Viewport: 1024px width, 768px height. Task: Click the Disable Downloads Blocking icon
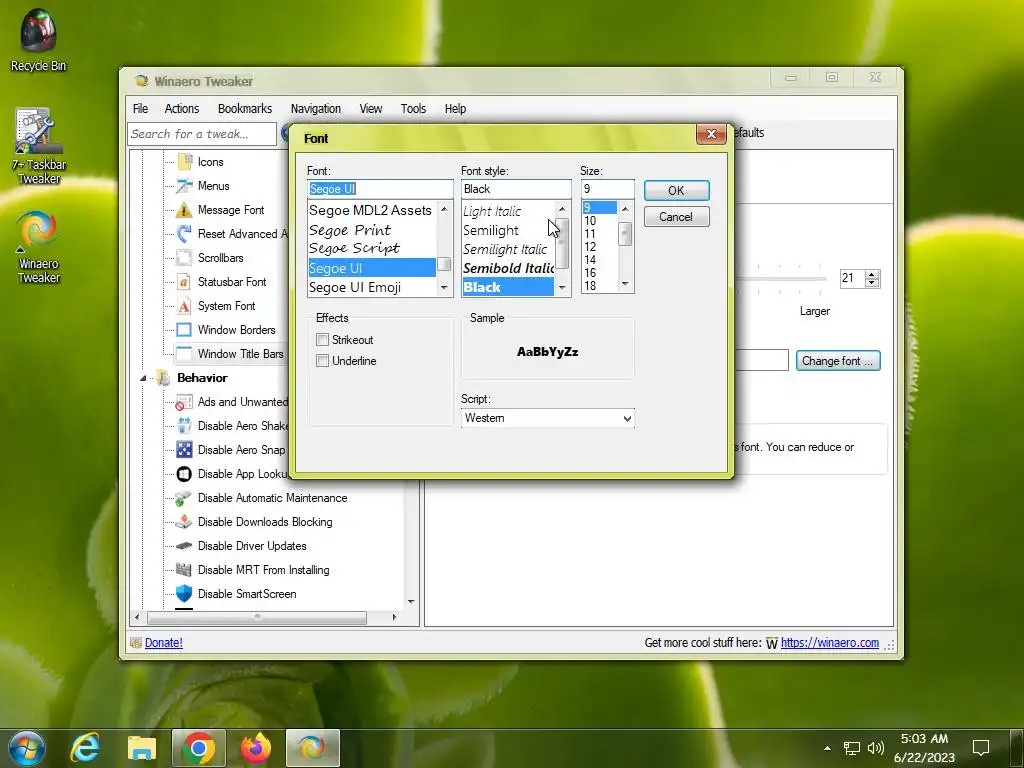[185, 522]
